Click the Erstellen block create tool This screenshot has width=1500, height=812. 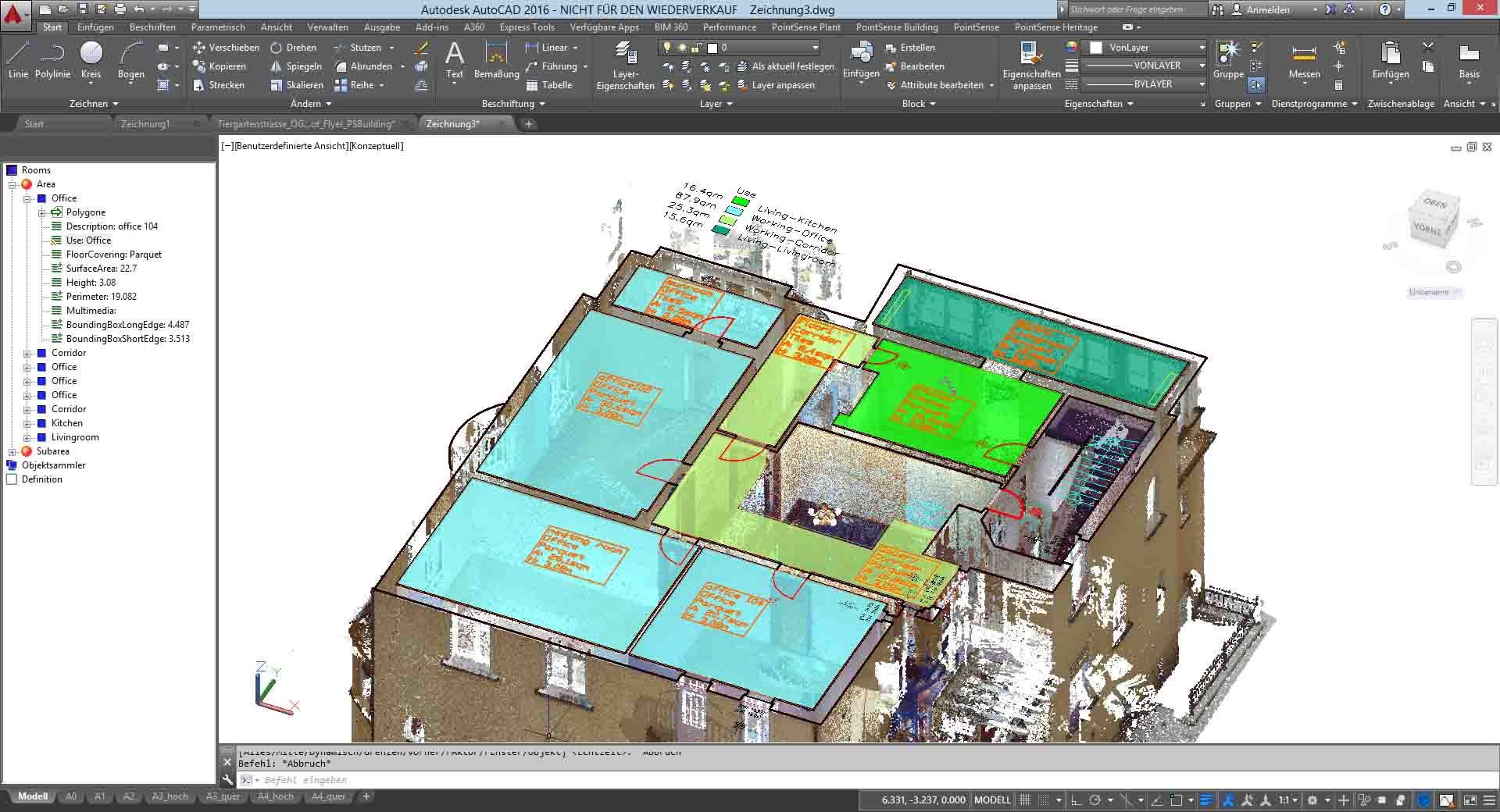(909, 48)
